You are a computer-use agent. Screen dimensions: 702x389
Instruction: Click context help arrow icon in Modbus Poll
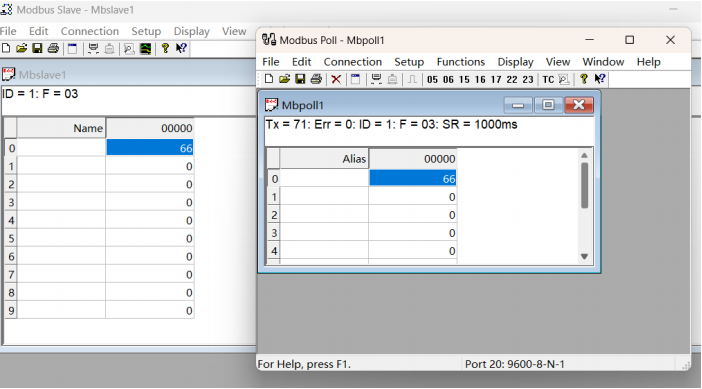click(600, 79)
